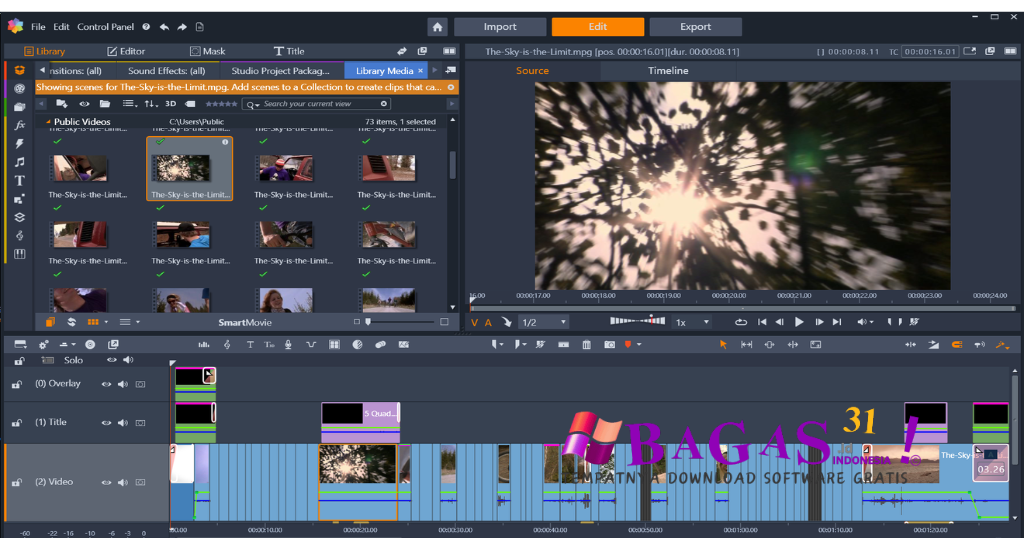This screenshot has width=1024, height=538.
Task: Expand the volume dropdown in player controls
Action: click(871, 323)
